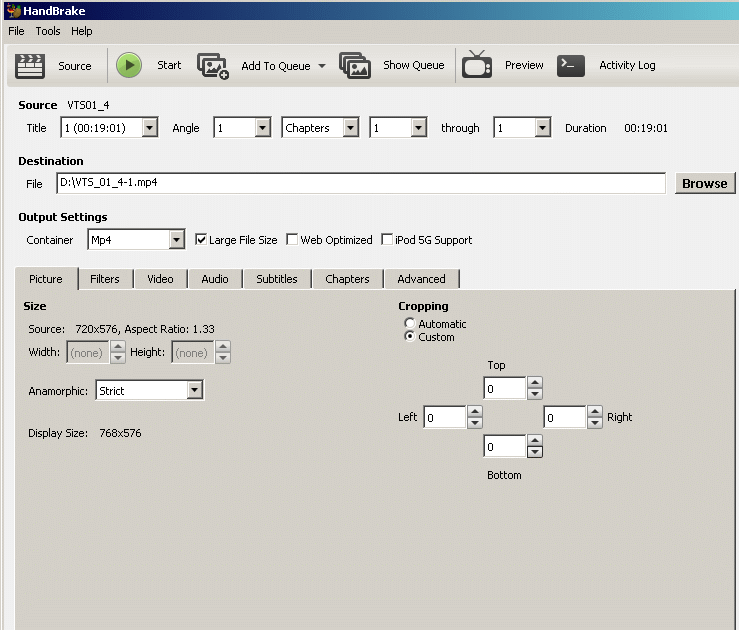739x630 pixels.
Task: Increase the Left crop value
Action: tap(475, 411)
